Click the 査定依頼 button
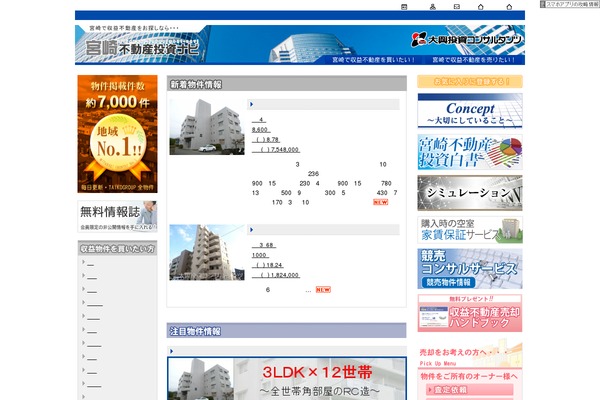 [x=470, y=390]
